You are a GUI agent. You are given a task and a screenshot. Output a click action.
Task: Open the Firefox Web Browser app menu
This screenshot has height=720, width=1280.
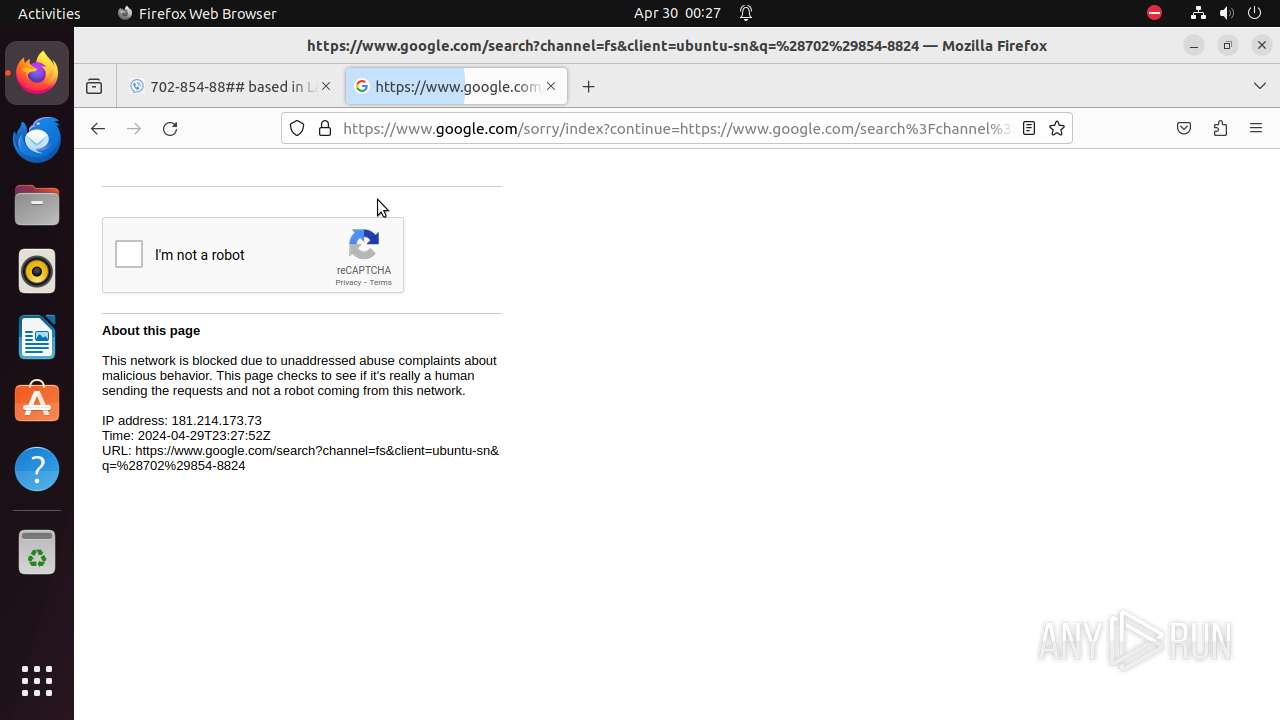pos(197,13)
